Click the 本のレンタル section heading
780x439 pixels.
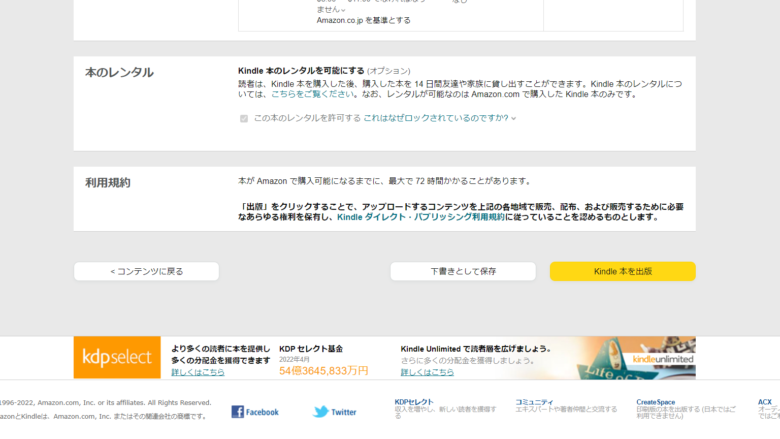119,73
